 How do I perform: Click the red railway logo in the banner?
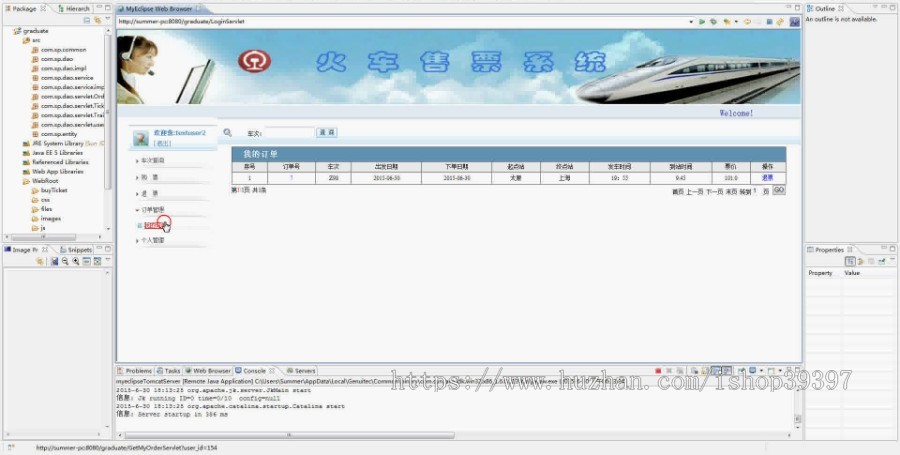pos(254,61)
